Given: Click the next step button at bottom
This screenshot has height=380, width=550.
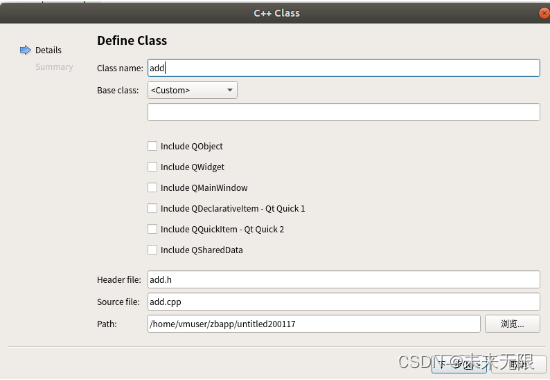Looking at the screenshot, I should pyautogui.click(x=459, y=365).
